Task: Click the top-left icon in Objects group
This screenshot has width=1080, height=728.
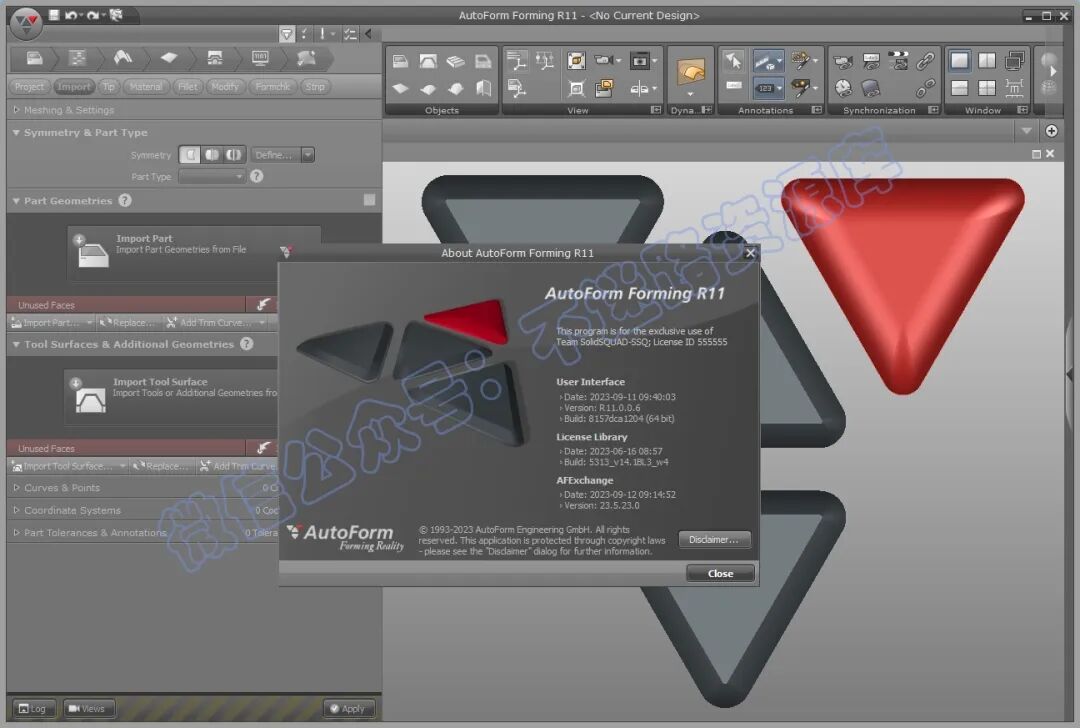Action: tap(400, 61)
